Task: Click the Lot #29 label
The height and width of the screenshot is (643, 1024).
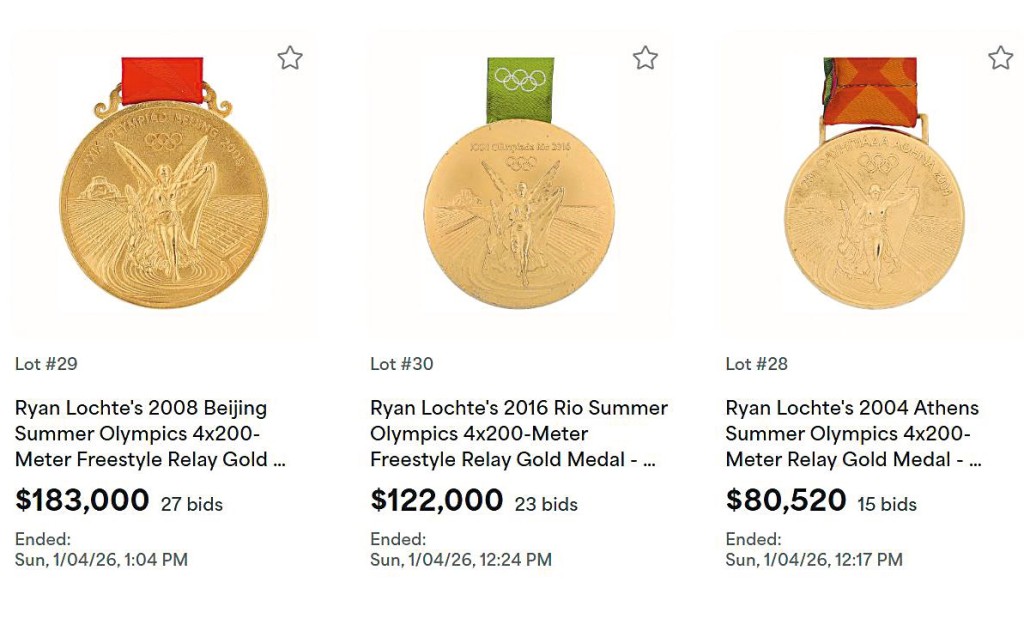Action: (x=46, y=364)
